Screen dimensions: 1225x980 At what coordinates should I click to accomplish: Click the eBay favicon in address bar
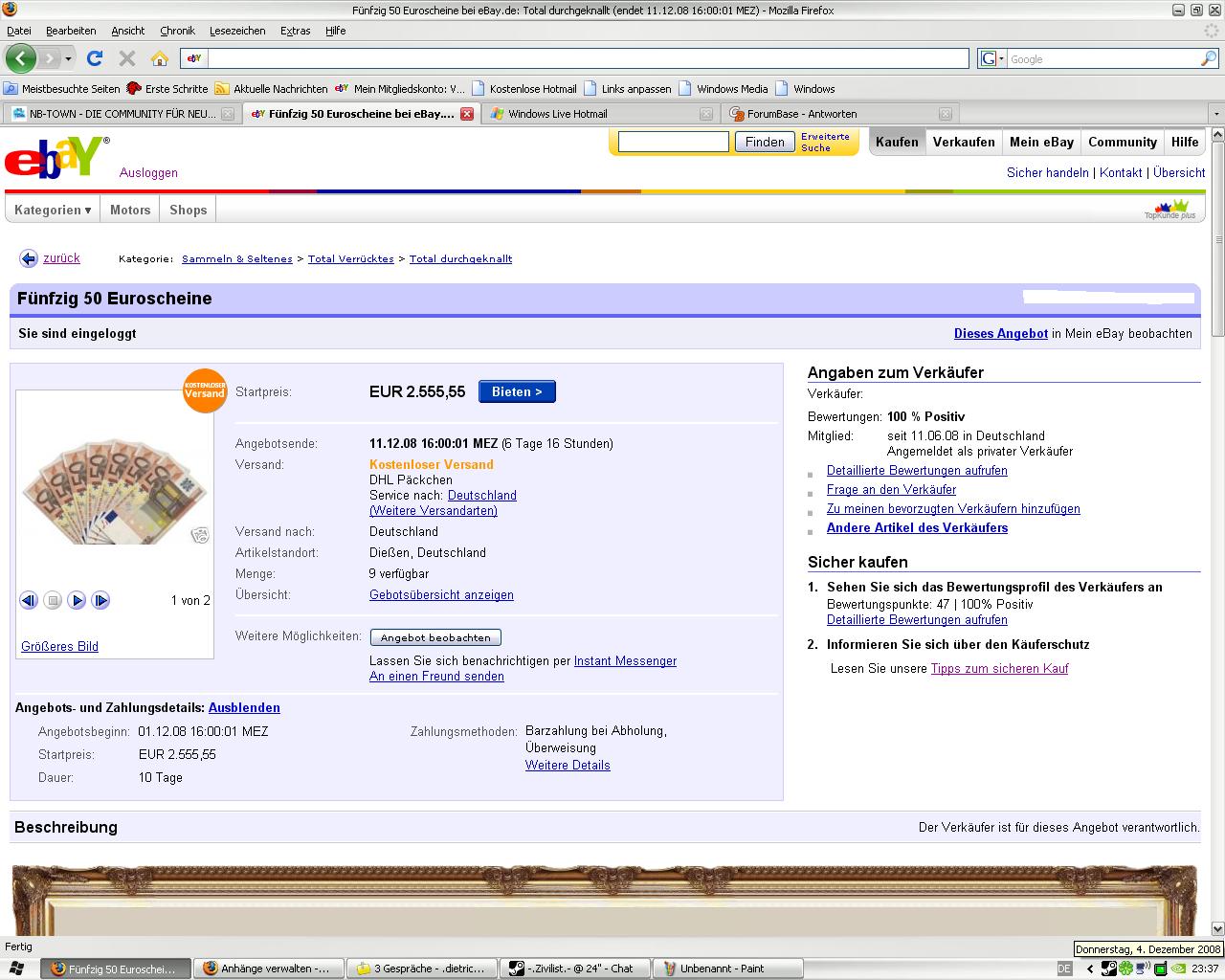(194, 58)
